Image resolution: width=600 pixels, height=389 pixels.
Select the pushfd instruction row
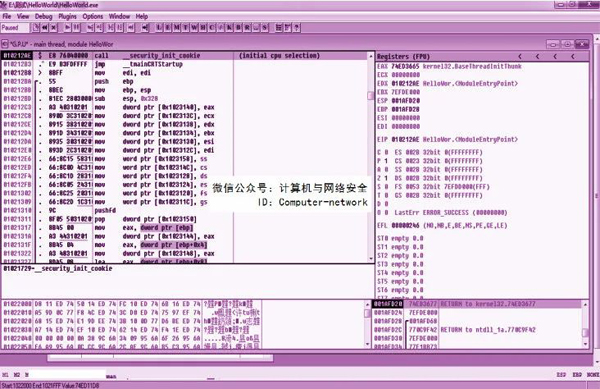[184, 210]
